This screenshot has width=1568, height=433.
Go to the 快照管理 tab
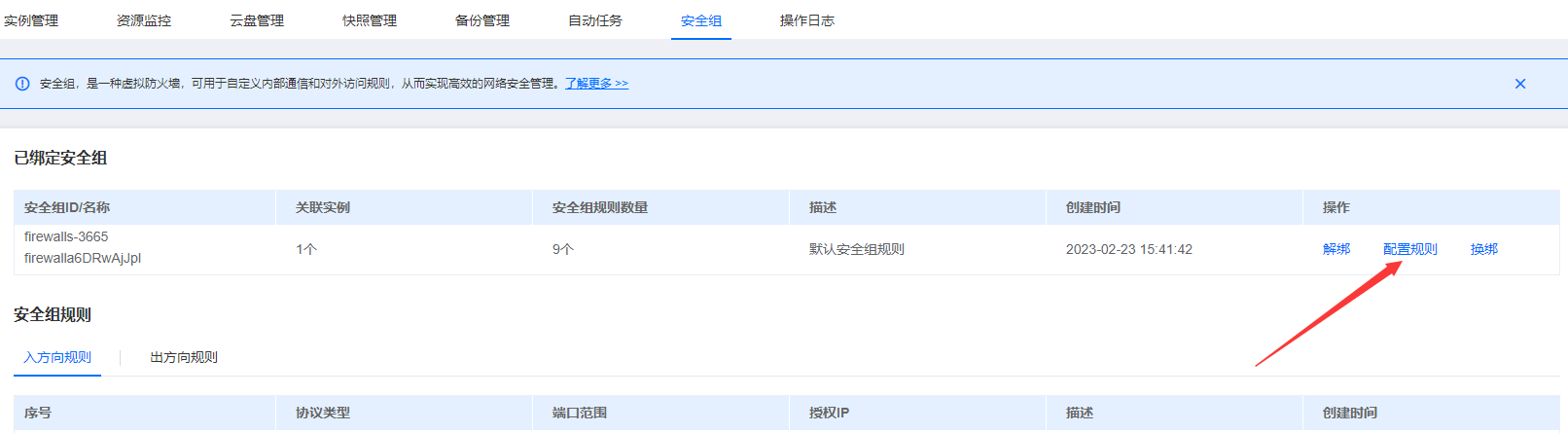[370, 20]
